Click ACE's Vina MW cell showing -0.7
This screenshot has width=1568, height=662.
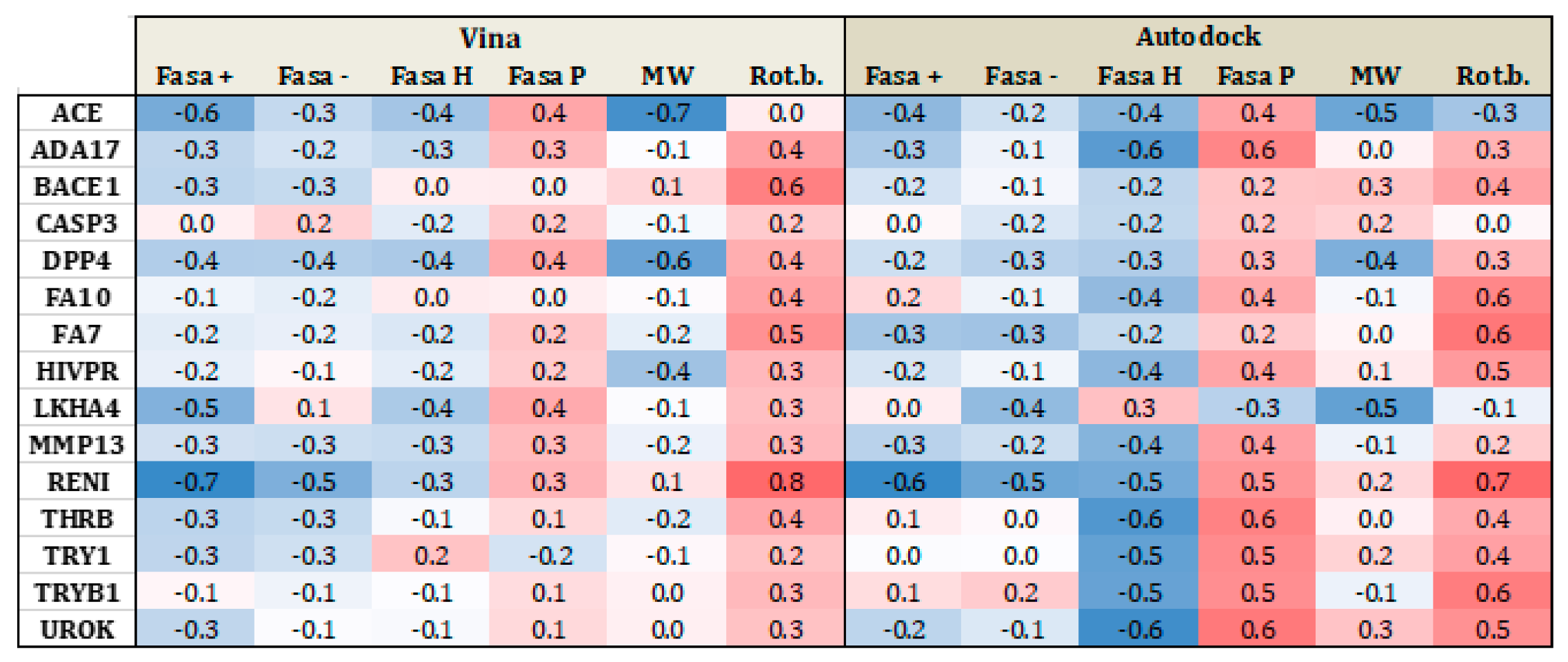click(667, 113)
